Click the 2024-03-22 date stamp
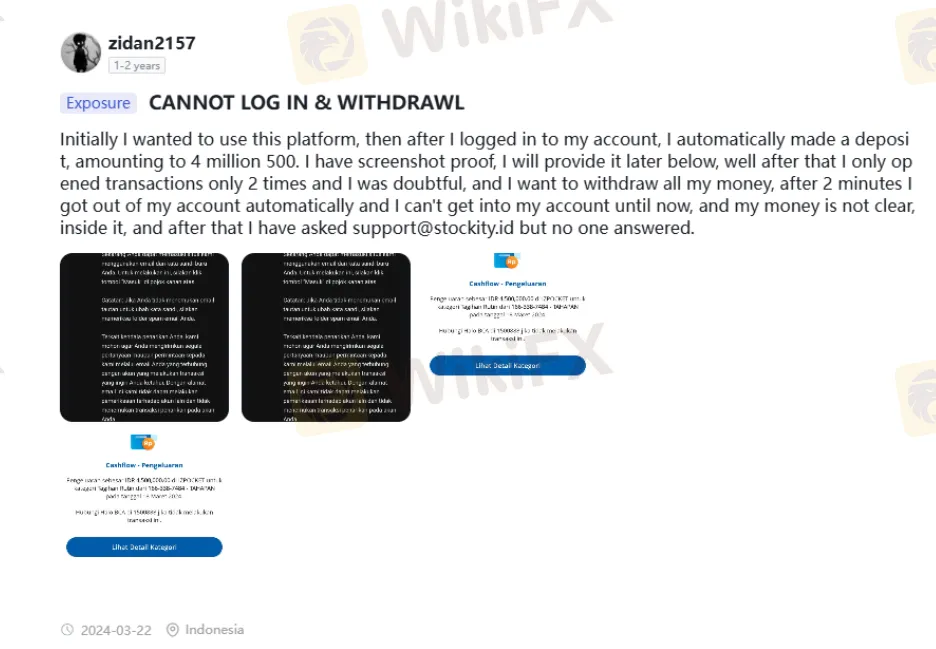The height and width of the screenshot is (649, 936). click(x=116, y=630)
